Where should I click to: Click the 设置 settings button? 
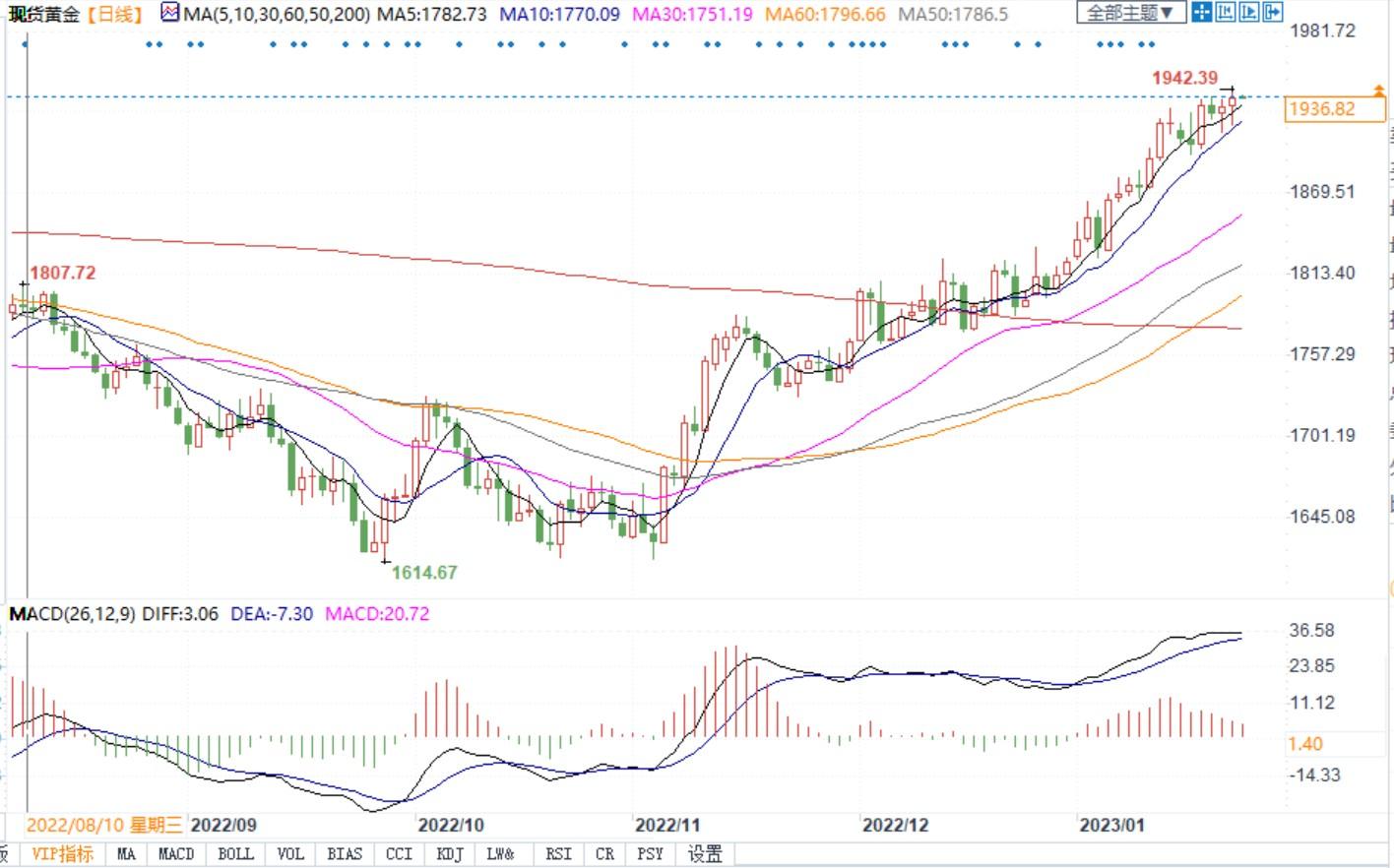(705, 854)
